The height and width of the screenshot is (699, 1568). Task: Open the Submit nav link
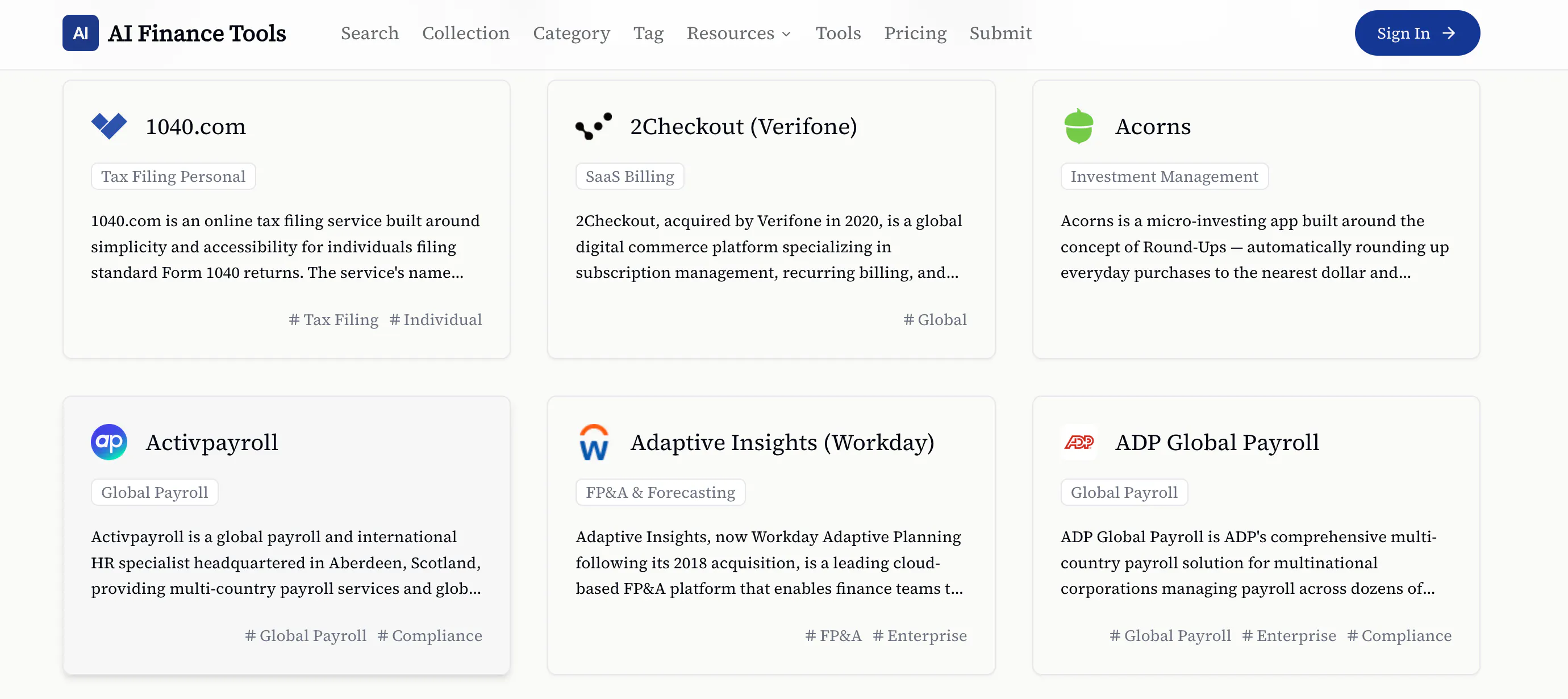[x=1000, y=33]
